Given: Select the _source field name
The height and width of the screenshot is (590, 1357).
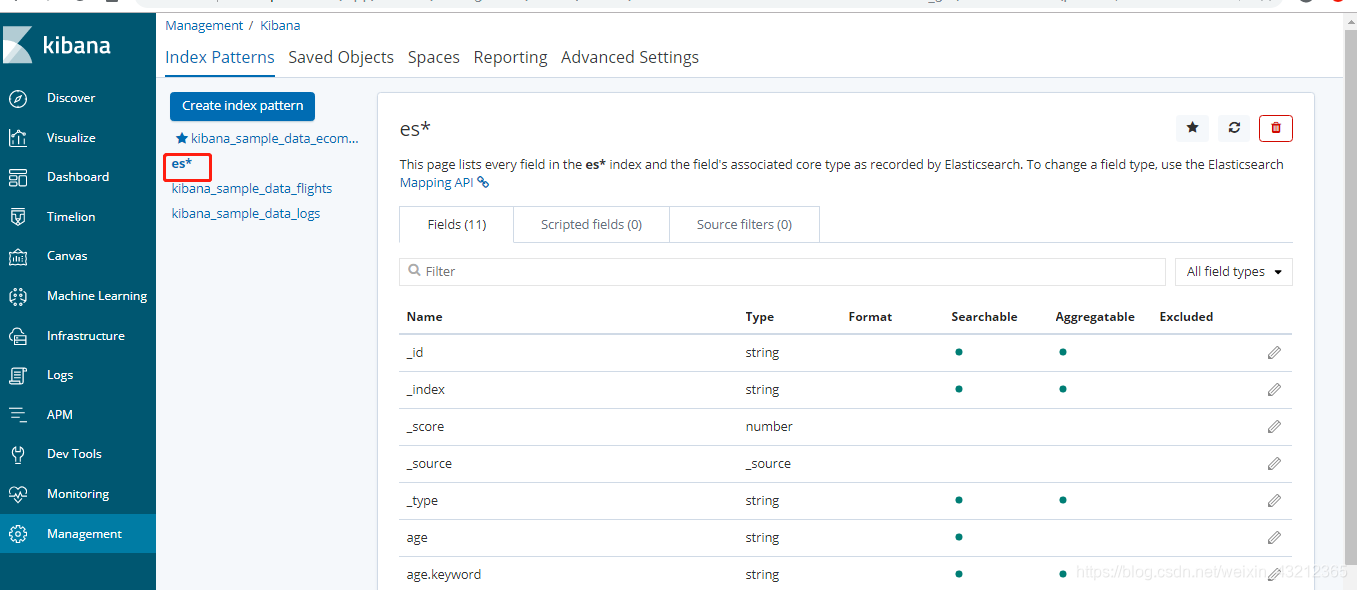Looking at the screenshot, I should 429,464.
